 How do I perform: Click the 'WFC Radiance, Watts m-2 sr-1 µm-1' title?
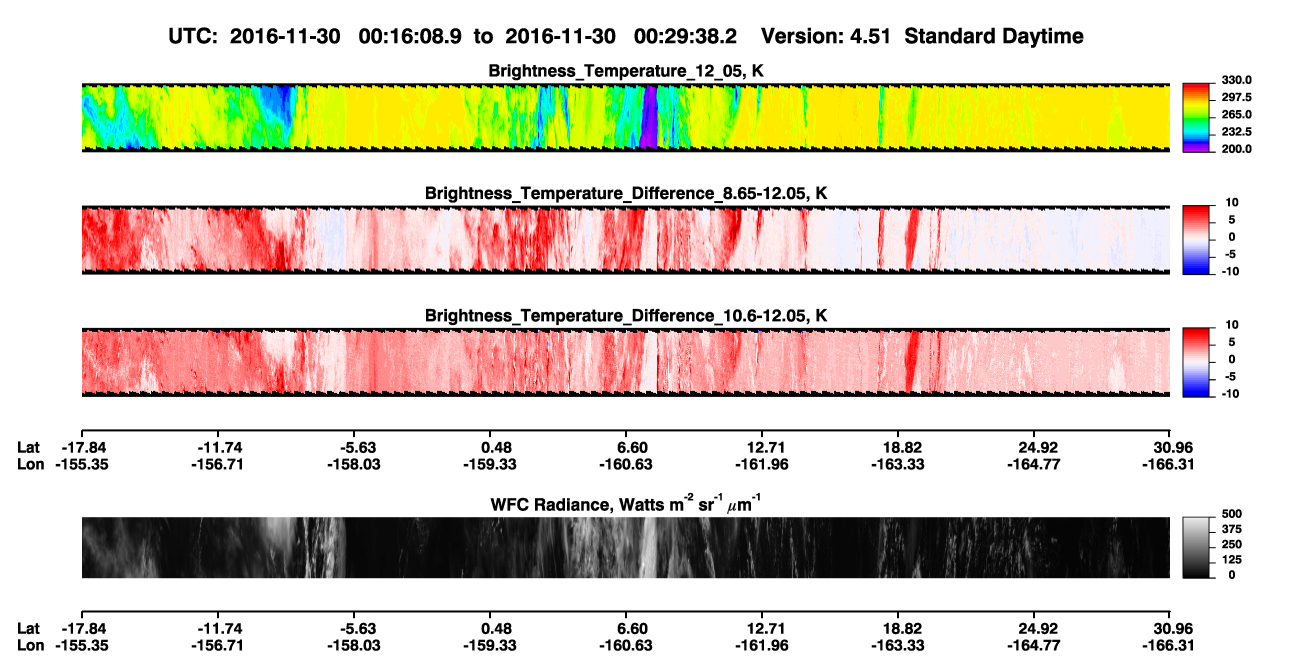click(626, 503)
